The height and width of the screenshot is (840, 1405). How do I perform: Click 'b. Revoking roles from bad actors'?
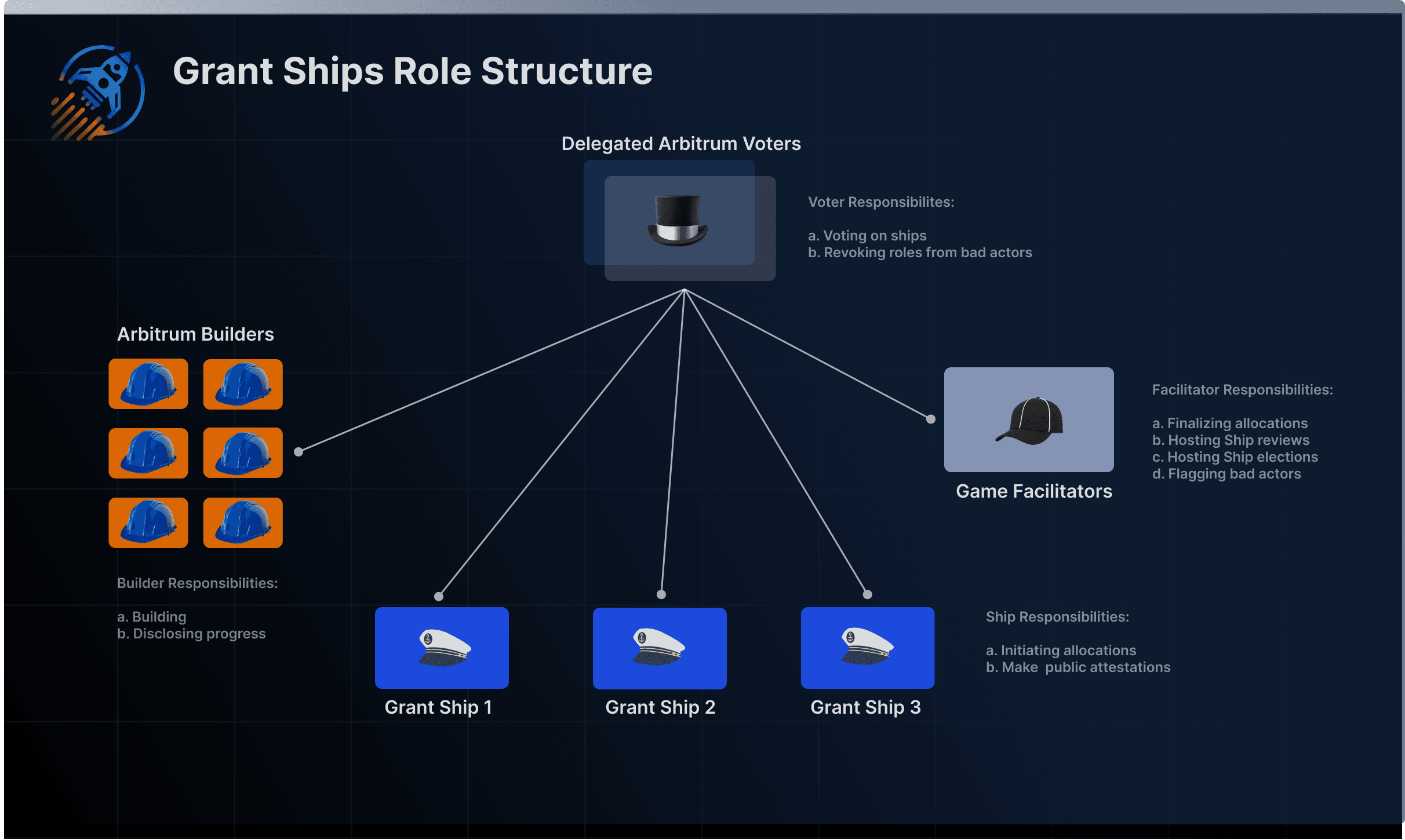coord(920,253)
